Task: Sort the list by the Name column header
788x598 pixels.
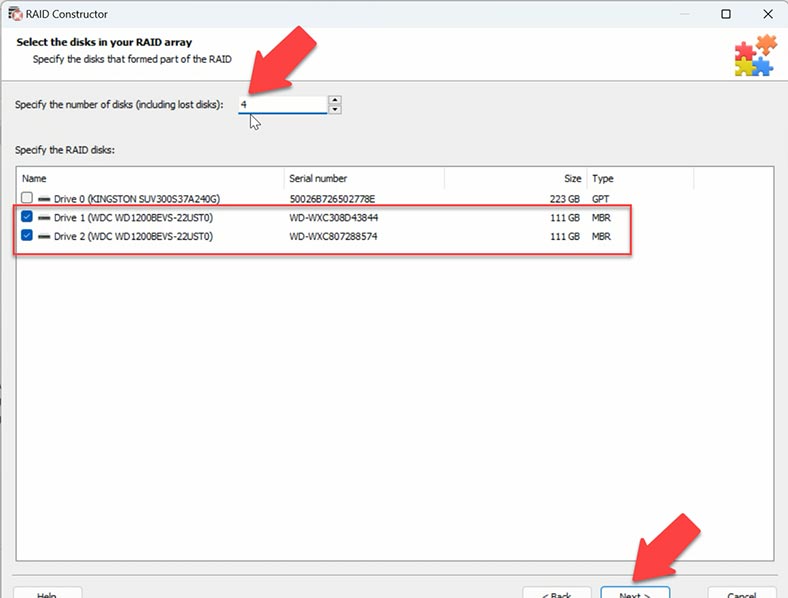Action: [x=150, y=178]
